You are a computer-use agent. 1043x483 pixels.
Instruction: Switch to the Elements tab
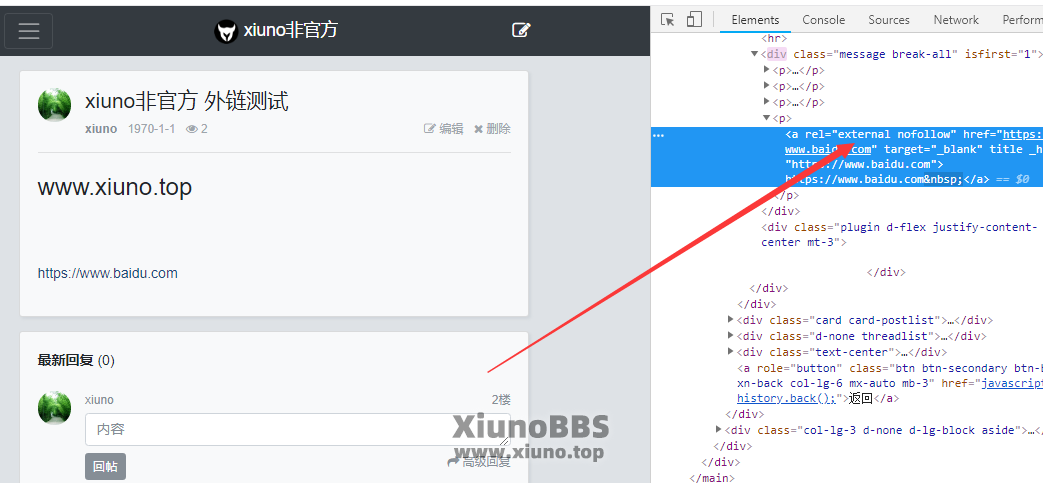[x=755, y=20]
